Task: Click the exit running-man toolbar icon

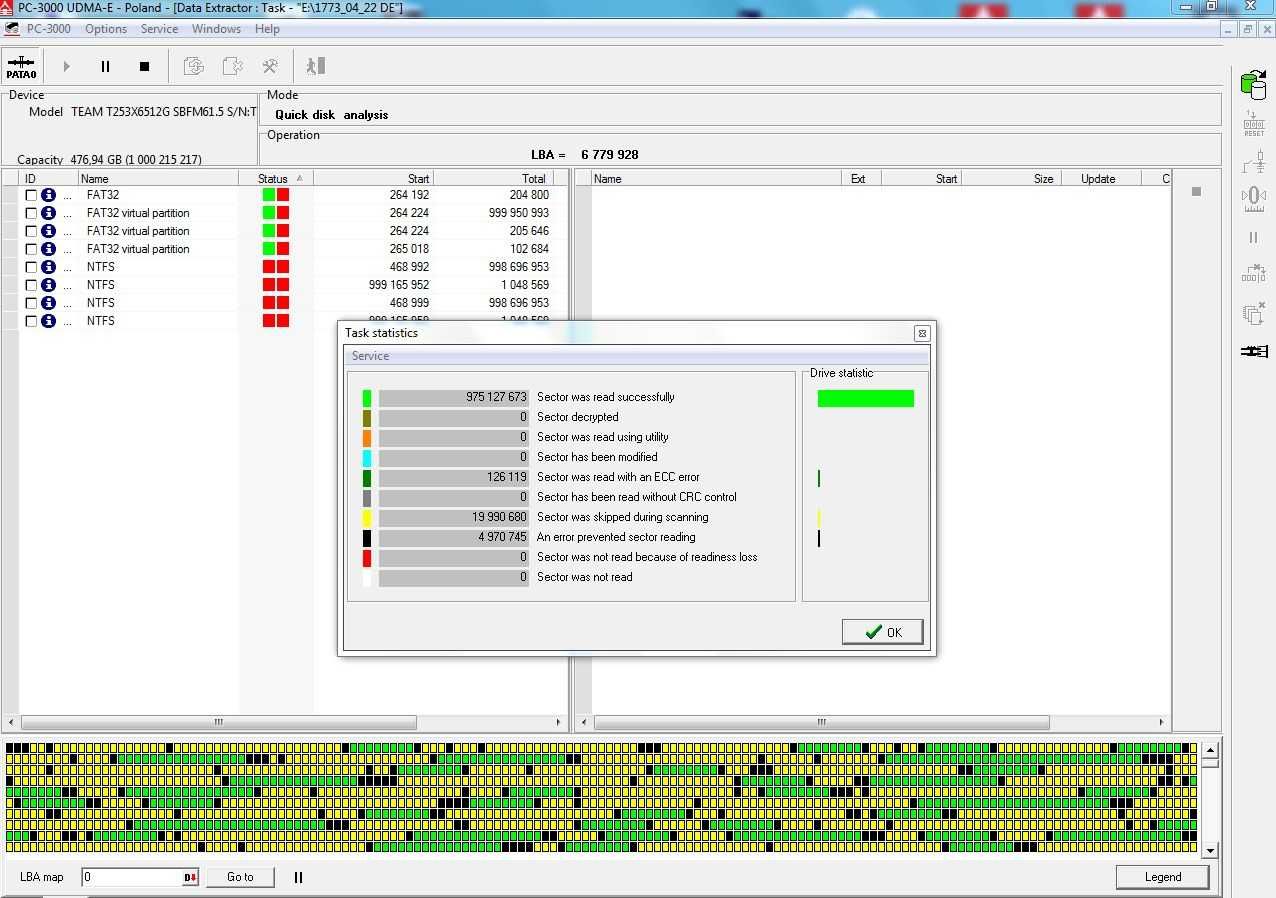Action: pyautogui.click(x=315, y=66)
